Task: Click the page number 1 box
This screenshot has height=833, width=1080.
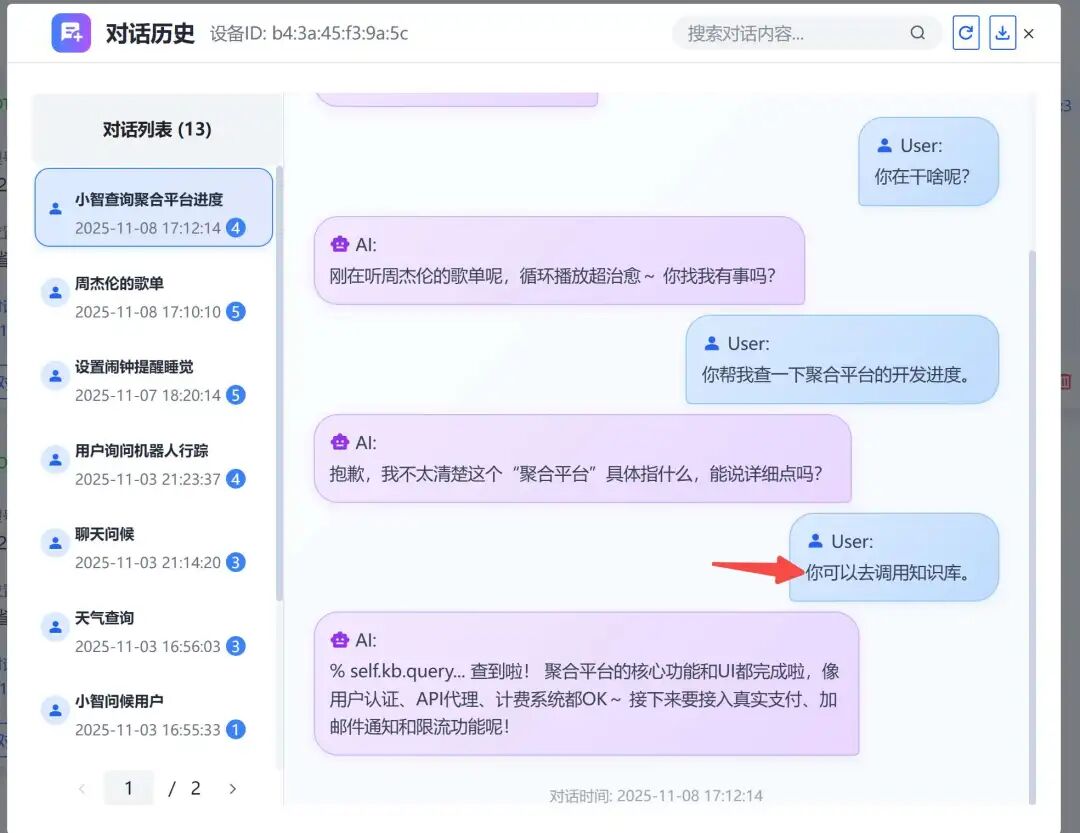Action: [129, 788]
